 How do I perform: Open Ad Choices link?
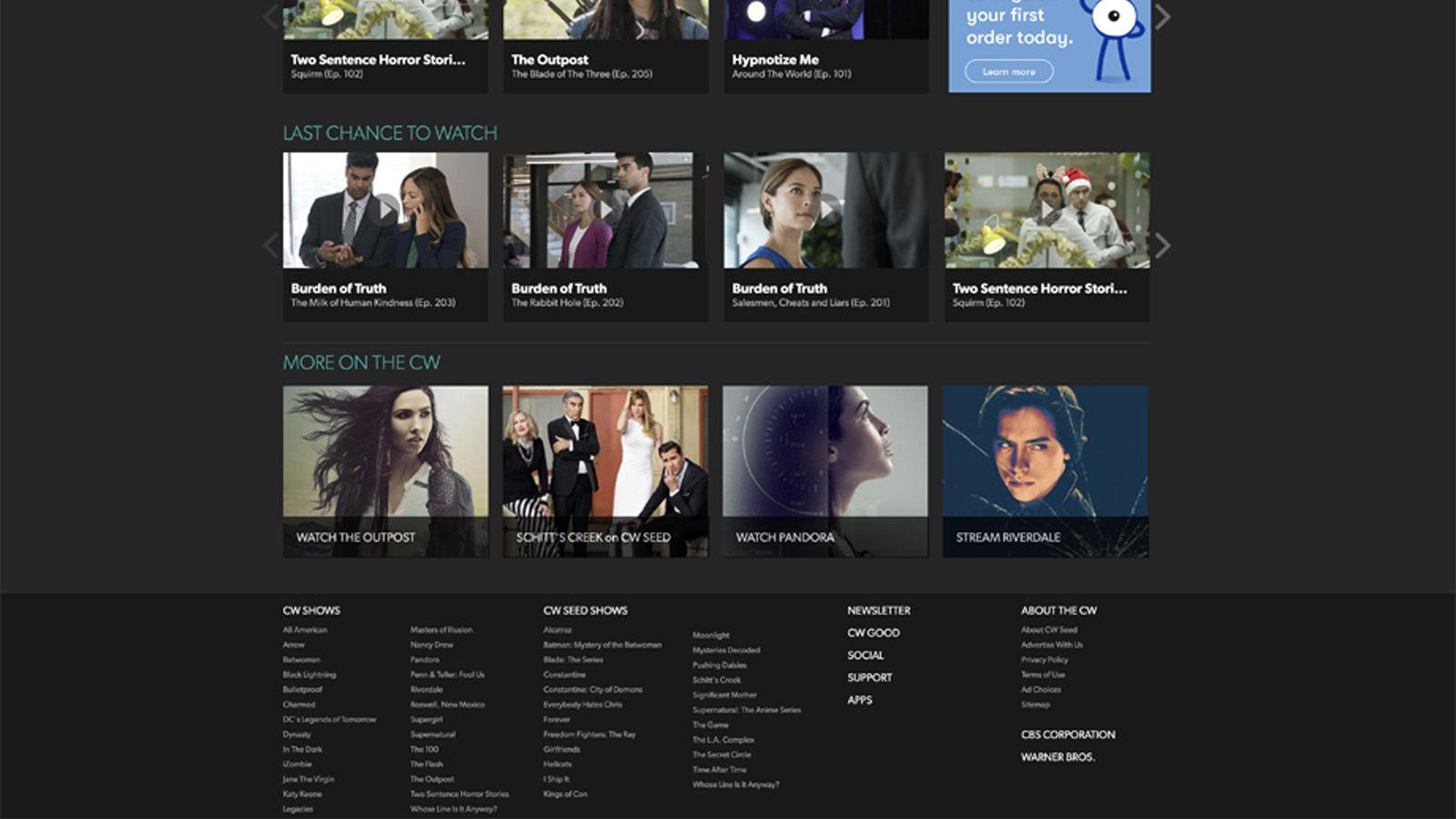point(1041,690)
